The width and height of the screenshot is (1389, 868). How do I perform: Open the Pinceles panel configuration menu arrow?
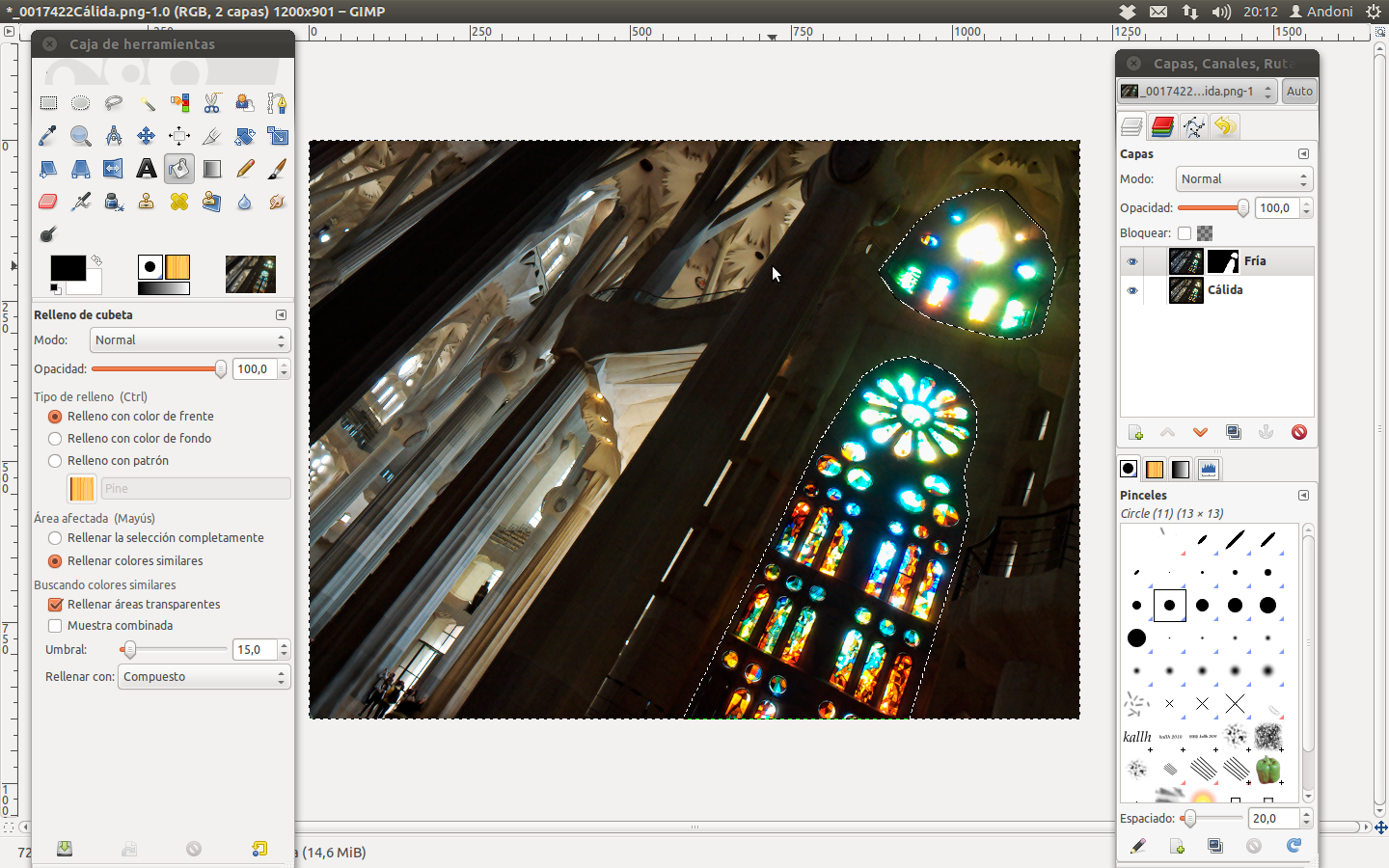pyautogui.click(x=1303, y=496)
